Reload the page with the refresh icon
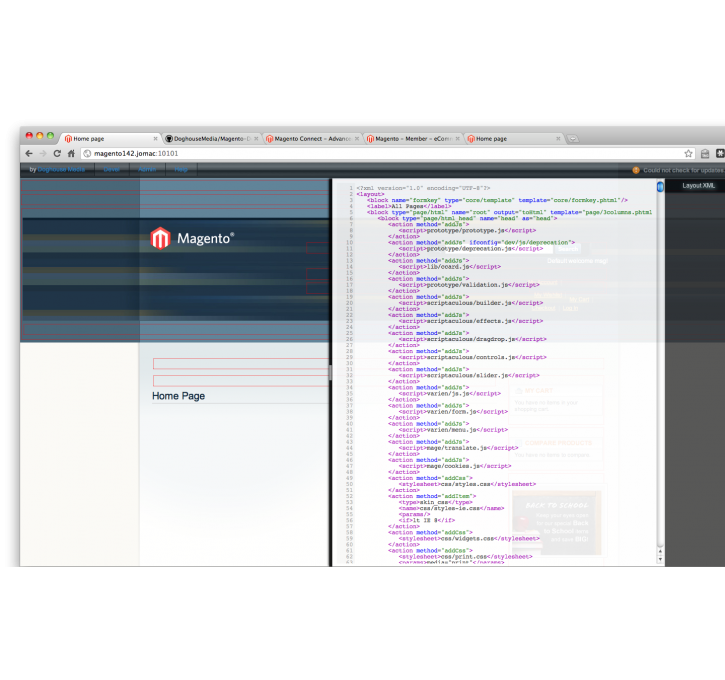 coord(57,153)
